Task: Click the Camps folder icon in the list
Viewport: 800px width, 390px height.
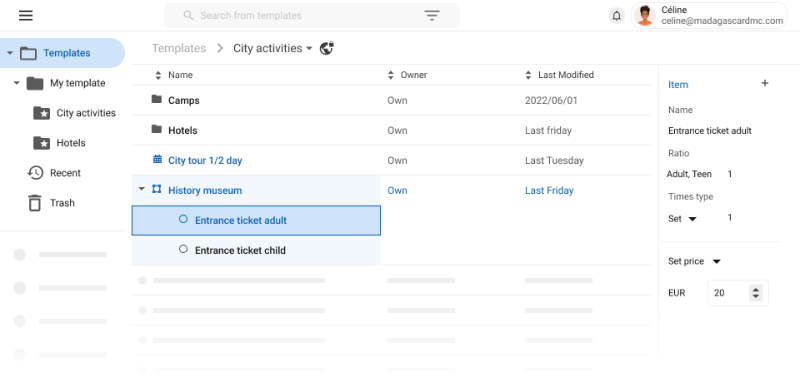Action: [157, 100]
